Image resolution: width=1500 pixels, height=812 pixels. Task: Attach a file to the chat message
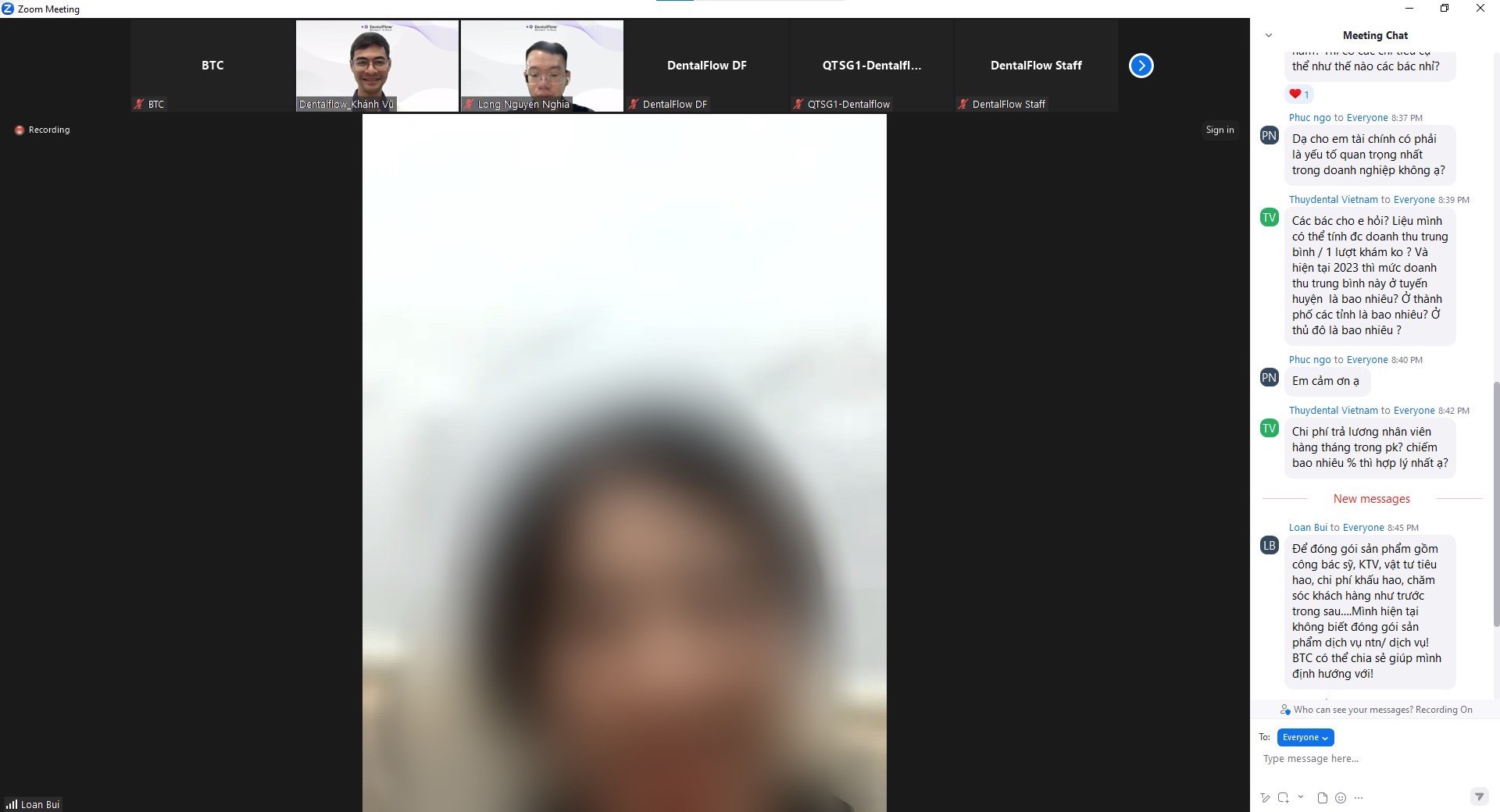point(1322,797)
